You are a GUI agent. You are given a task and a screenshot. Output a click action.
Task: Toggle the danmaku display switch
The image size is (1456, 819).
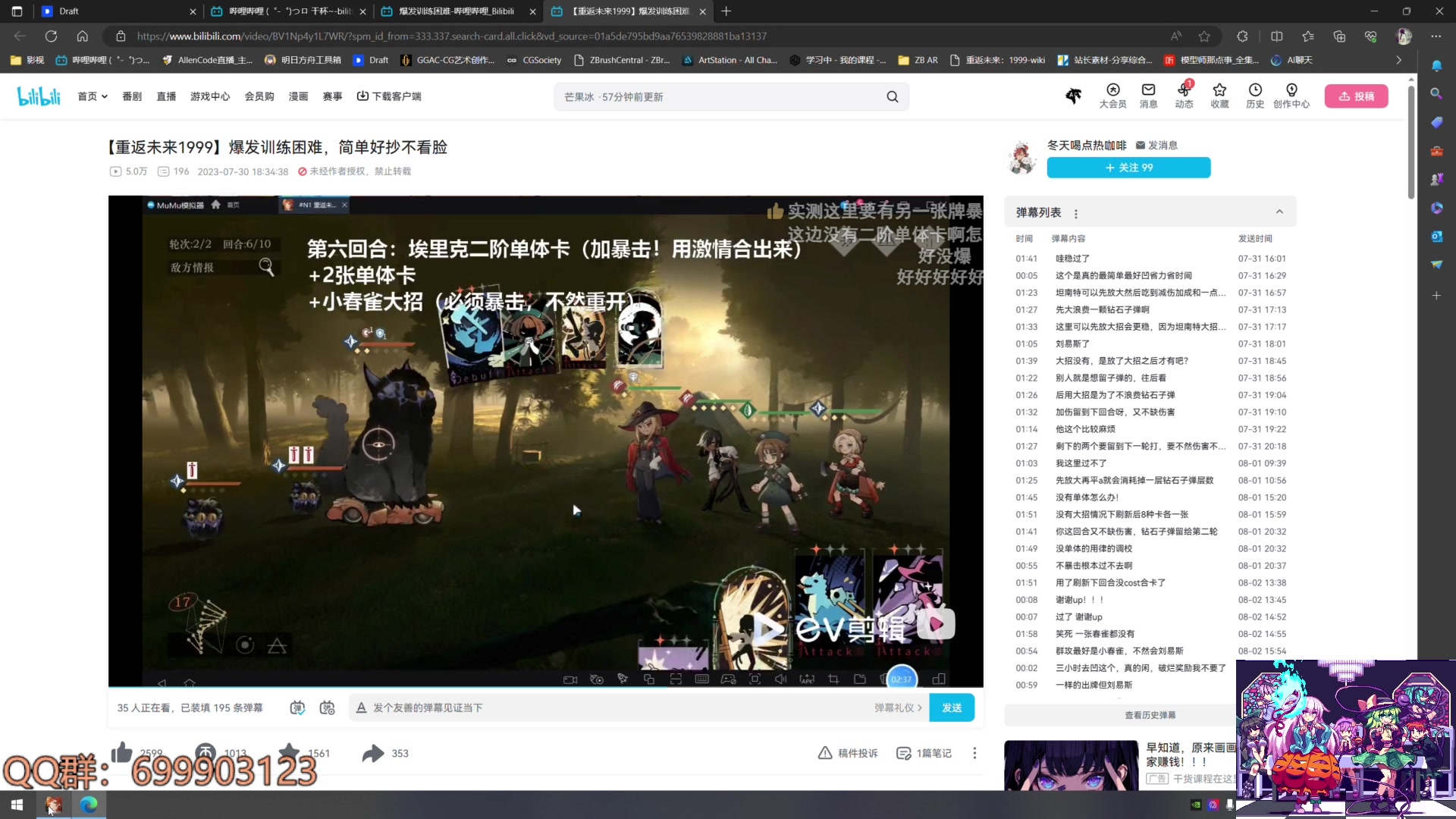pos(297,708)
